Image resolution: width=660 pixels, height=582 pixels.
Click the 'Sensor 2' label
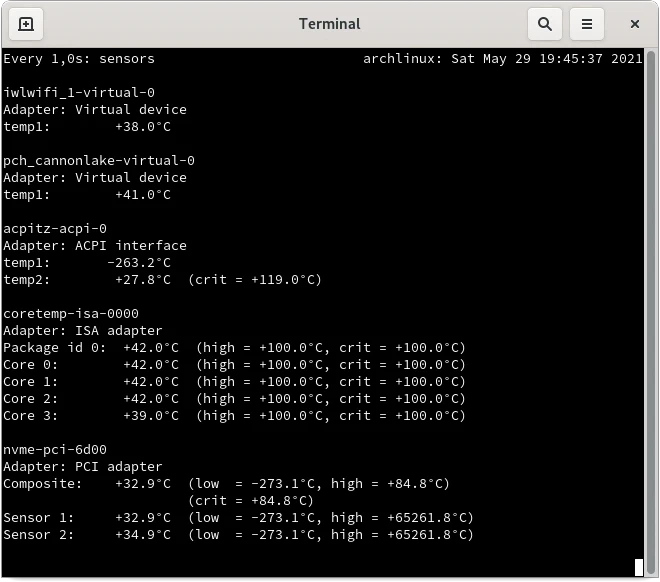[x=39, y=535]
